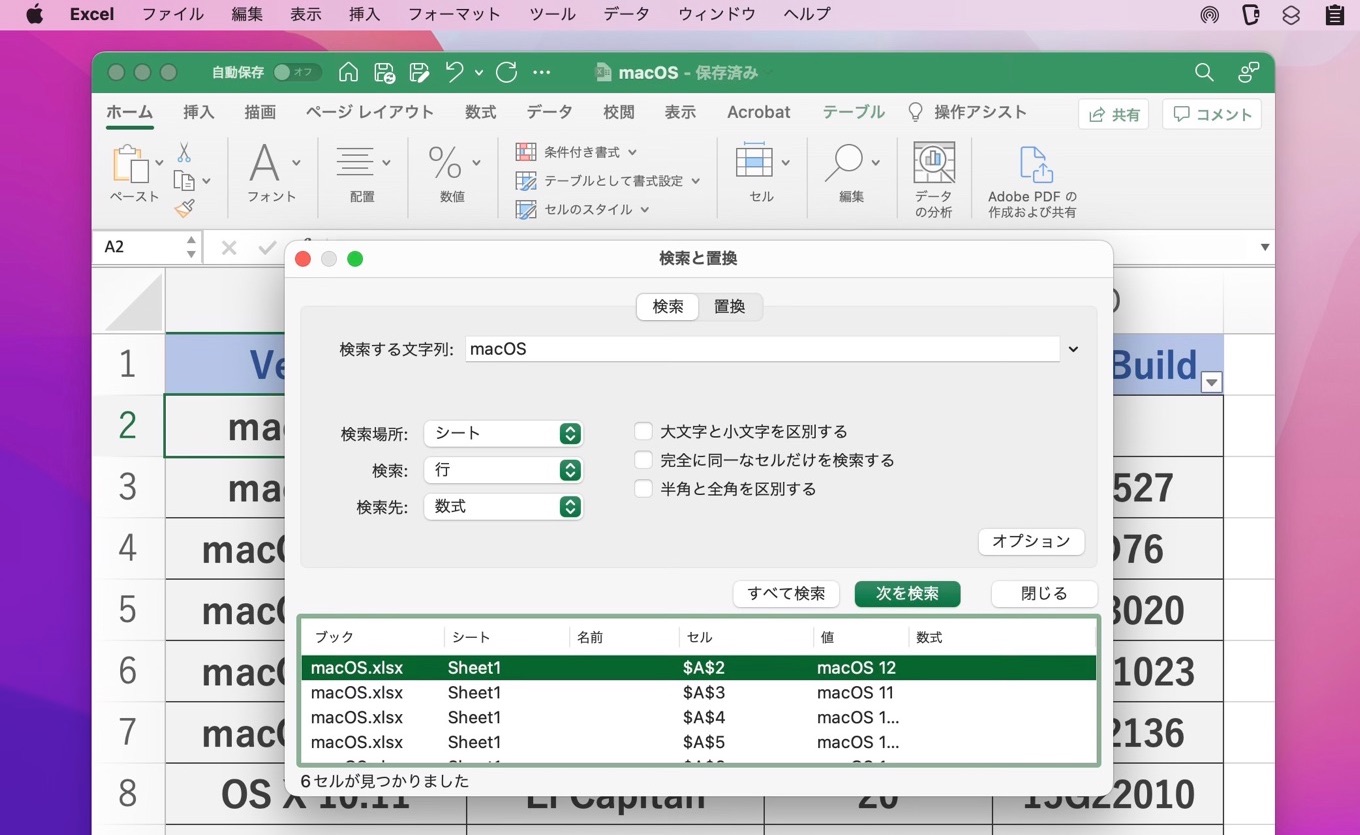
Task: Open the clipboard icon in macOS menu bar
Action: pos(1334,14)
